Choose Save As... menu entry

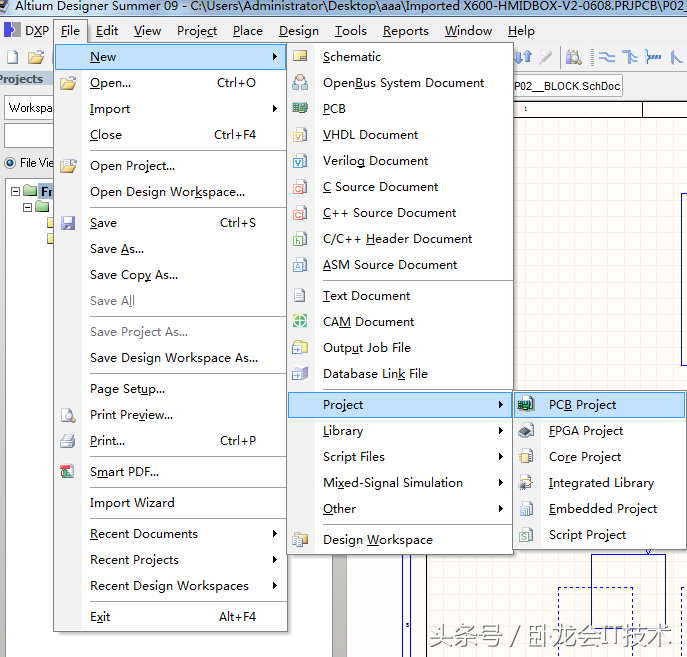tap(171, 249)
